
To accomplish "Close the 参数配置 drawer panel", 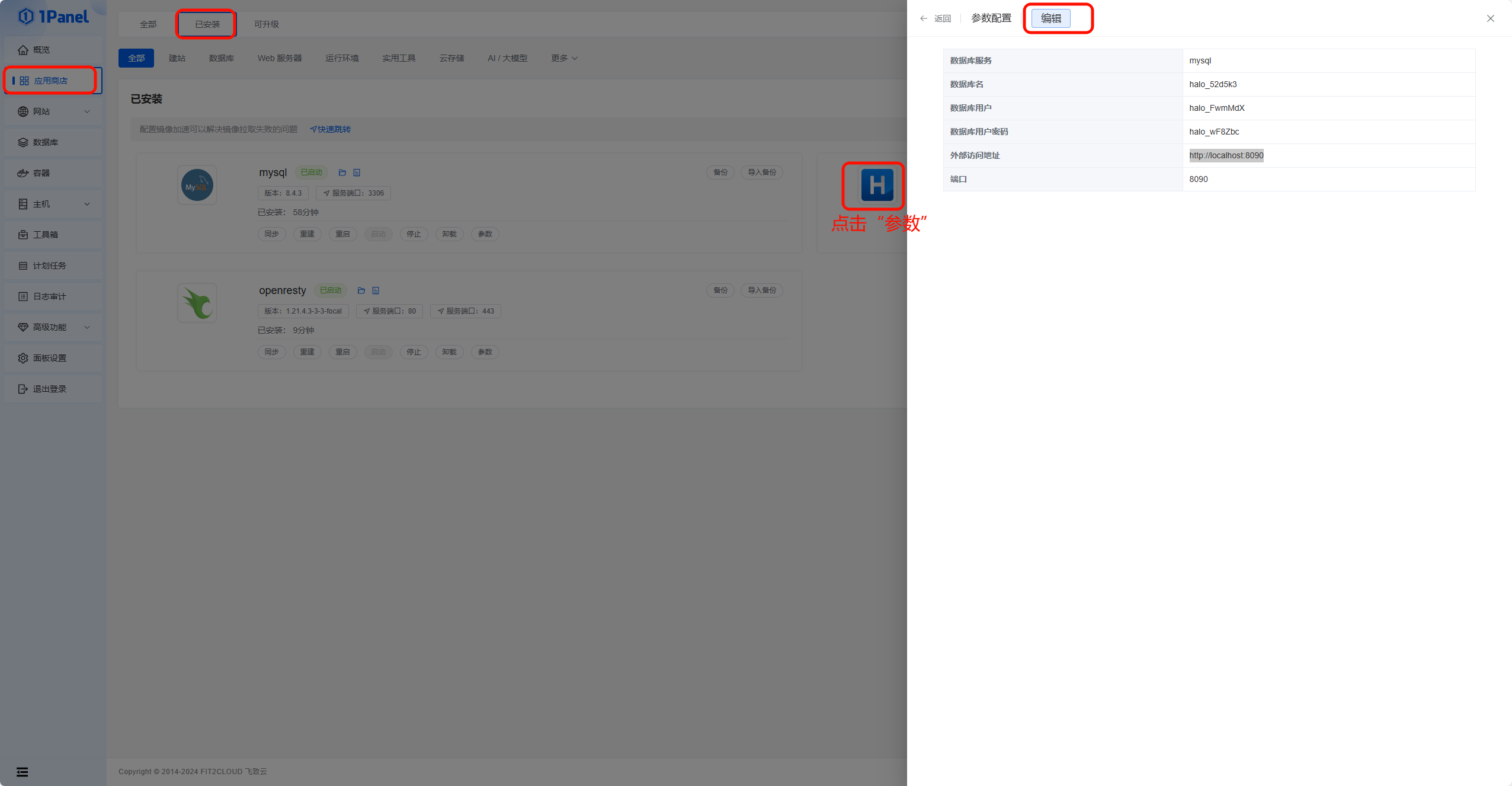I will coord(1490,18).
